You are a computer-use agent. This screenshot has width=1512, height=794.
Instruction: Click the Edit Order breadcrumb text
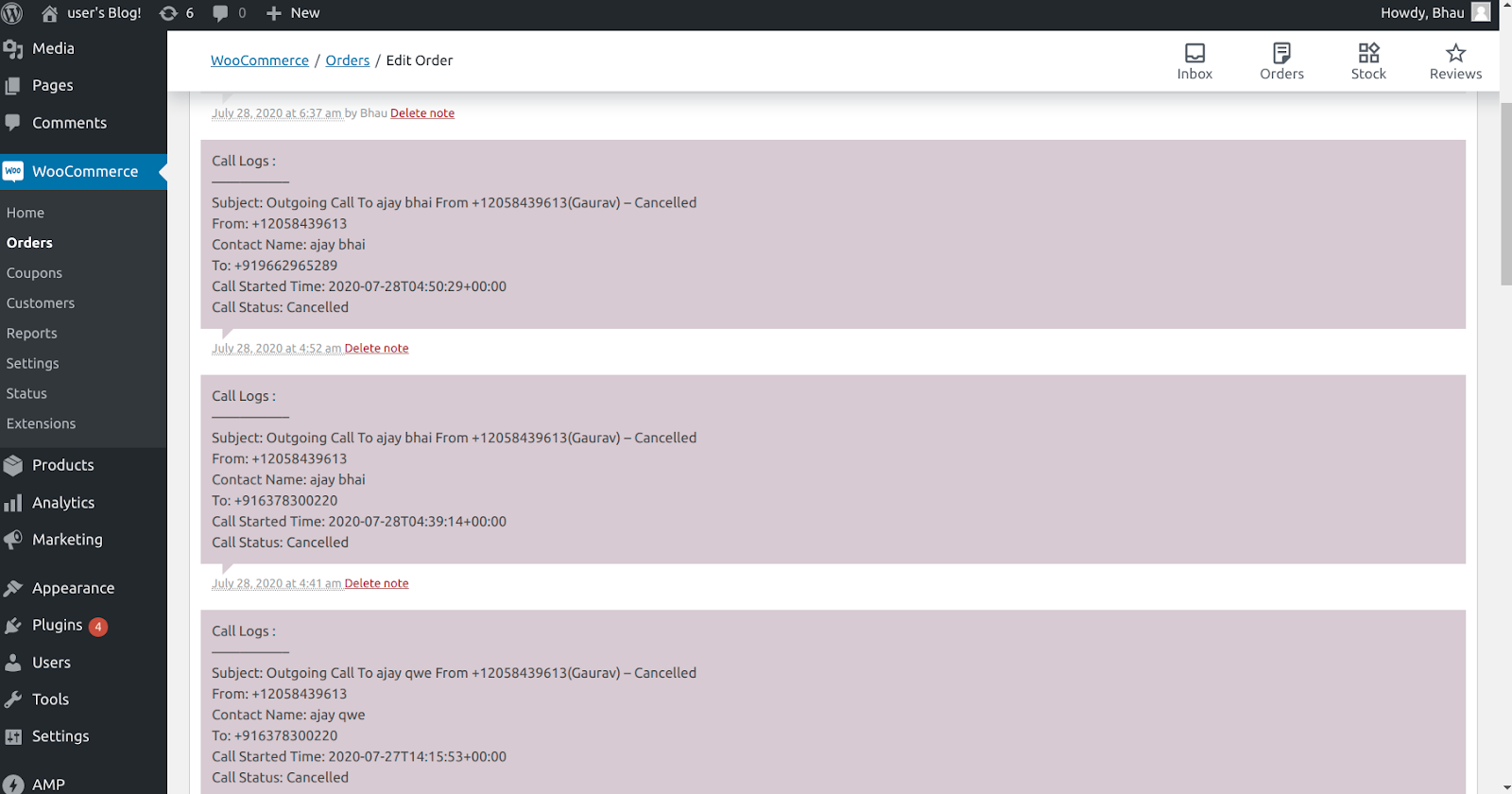click(420, 60)
